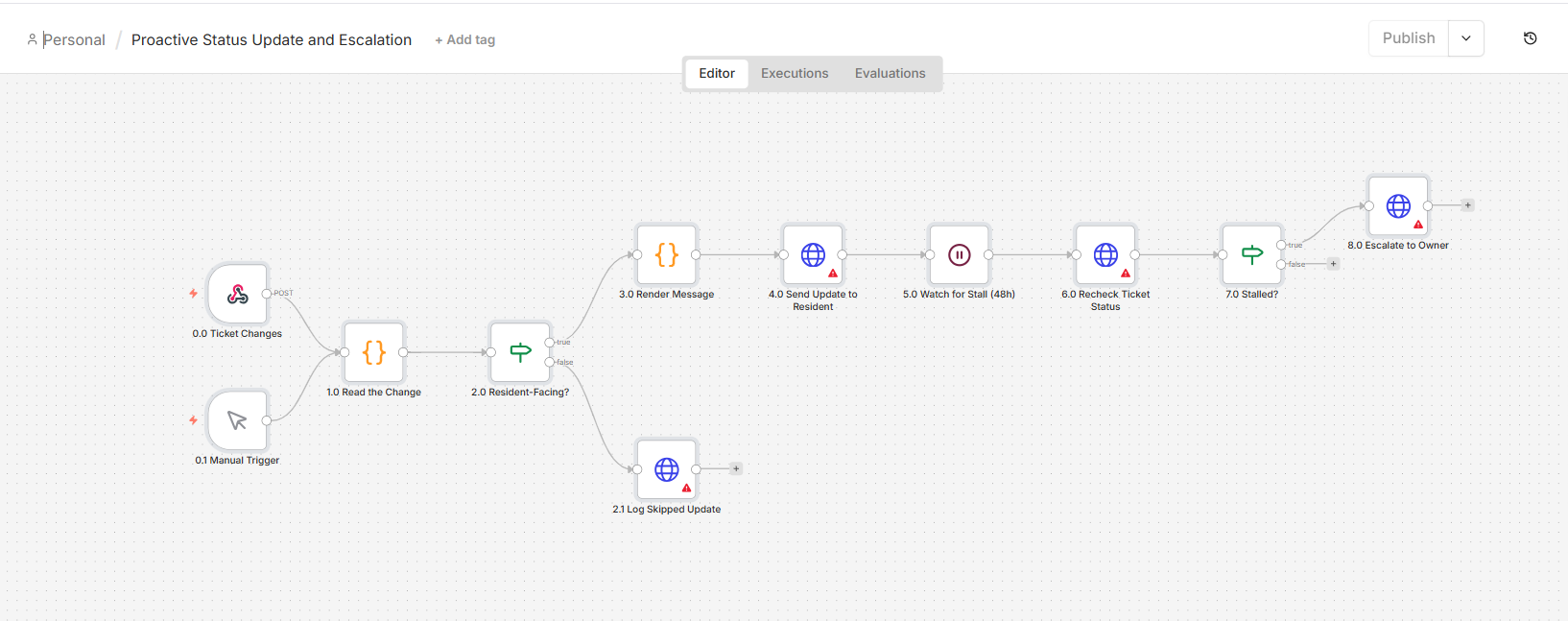
Task: Click the "1.0 Read the Change" label
Action: click(374, 393)
